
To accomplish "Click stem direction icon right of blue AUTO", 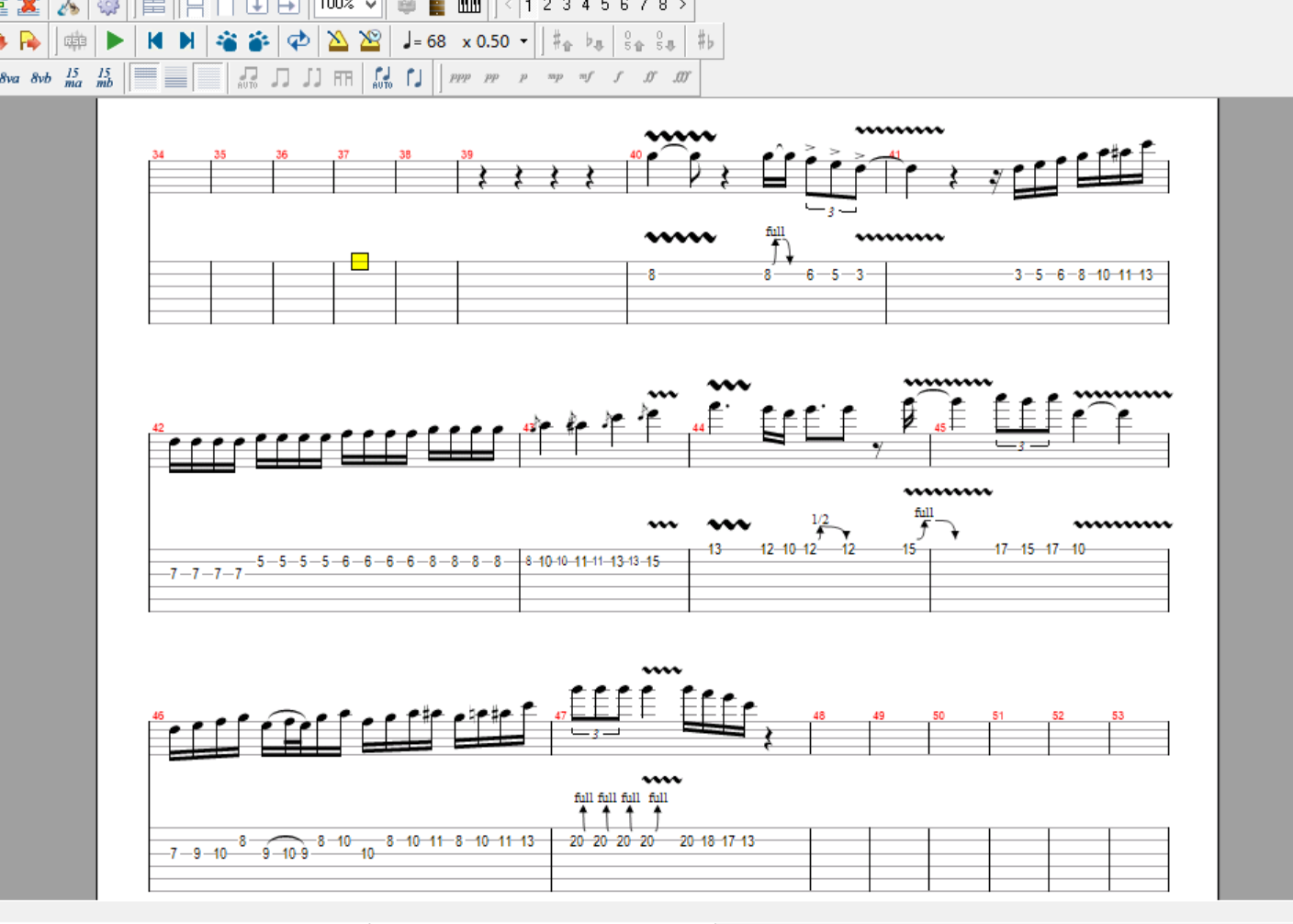I will [x=414, y=78].
